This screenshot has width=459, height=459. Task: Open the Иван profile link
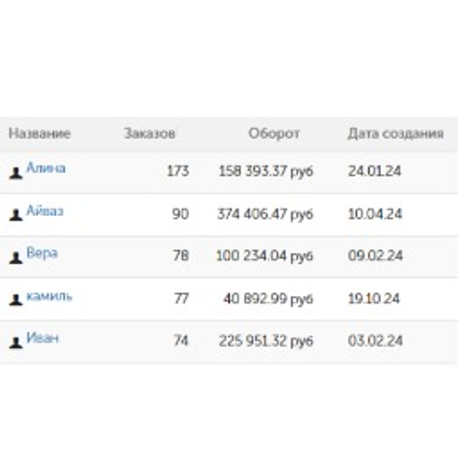[42, 338]
